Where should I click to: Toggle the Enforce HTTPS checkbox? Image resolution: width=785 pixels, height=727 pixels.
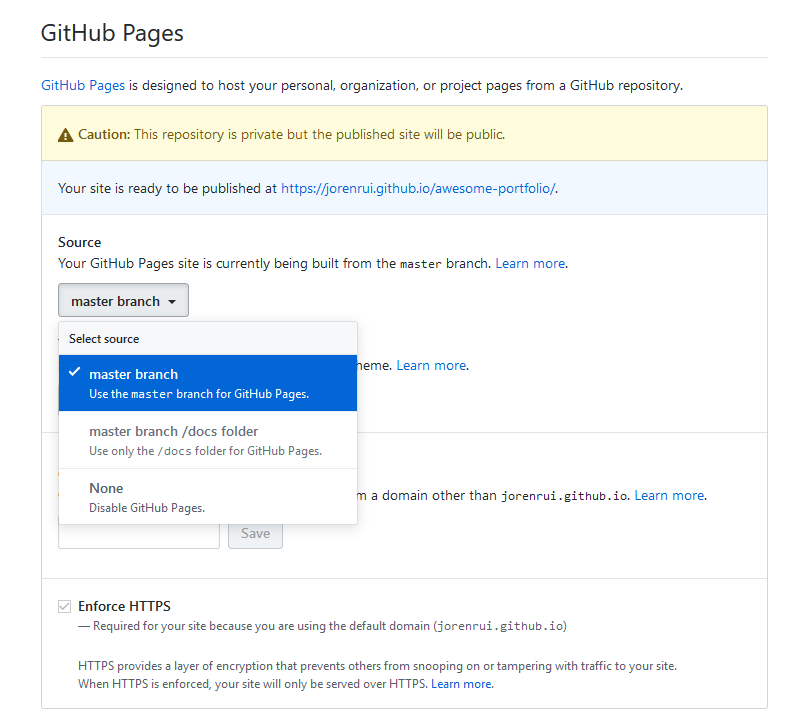point(65,606)
